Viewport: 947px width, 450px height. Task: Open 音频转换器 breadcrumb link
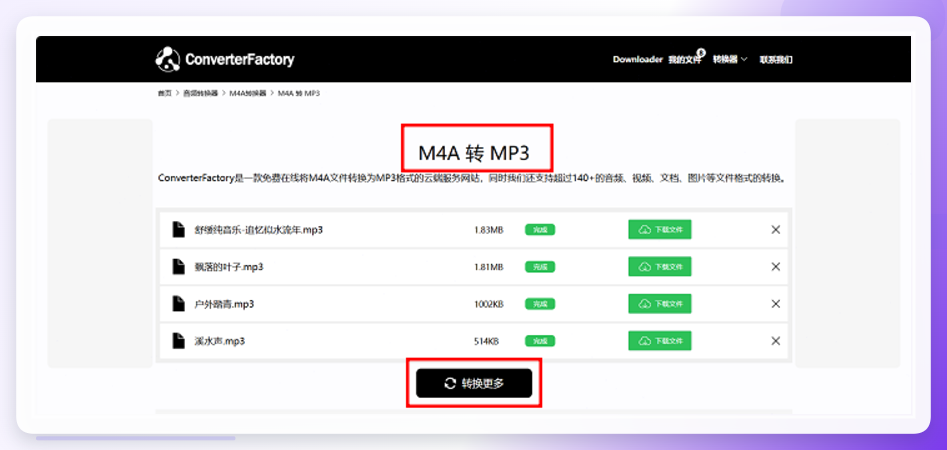click(201, 93)
